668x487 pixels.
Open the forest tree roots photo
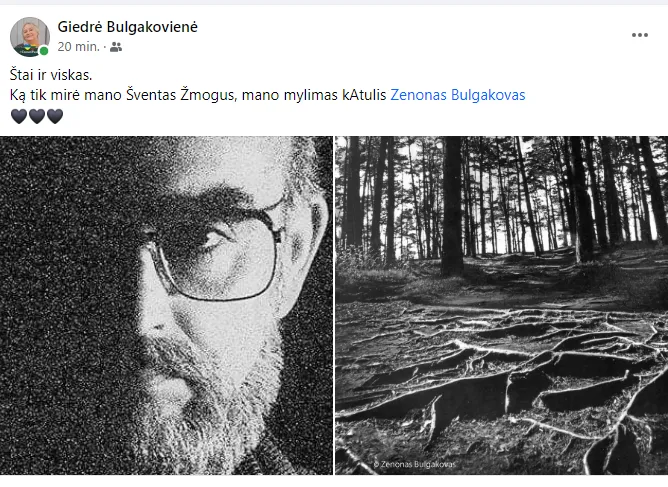pos(501,305)
